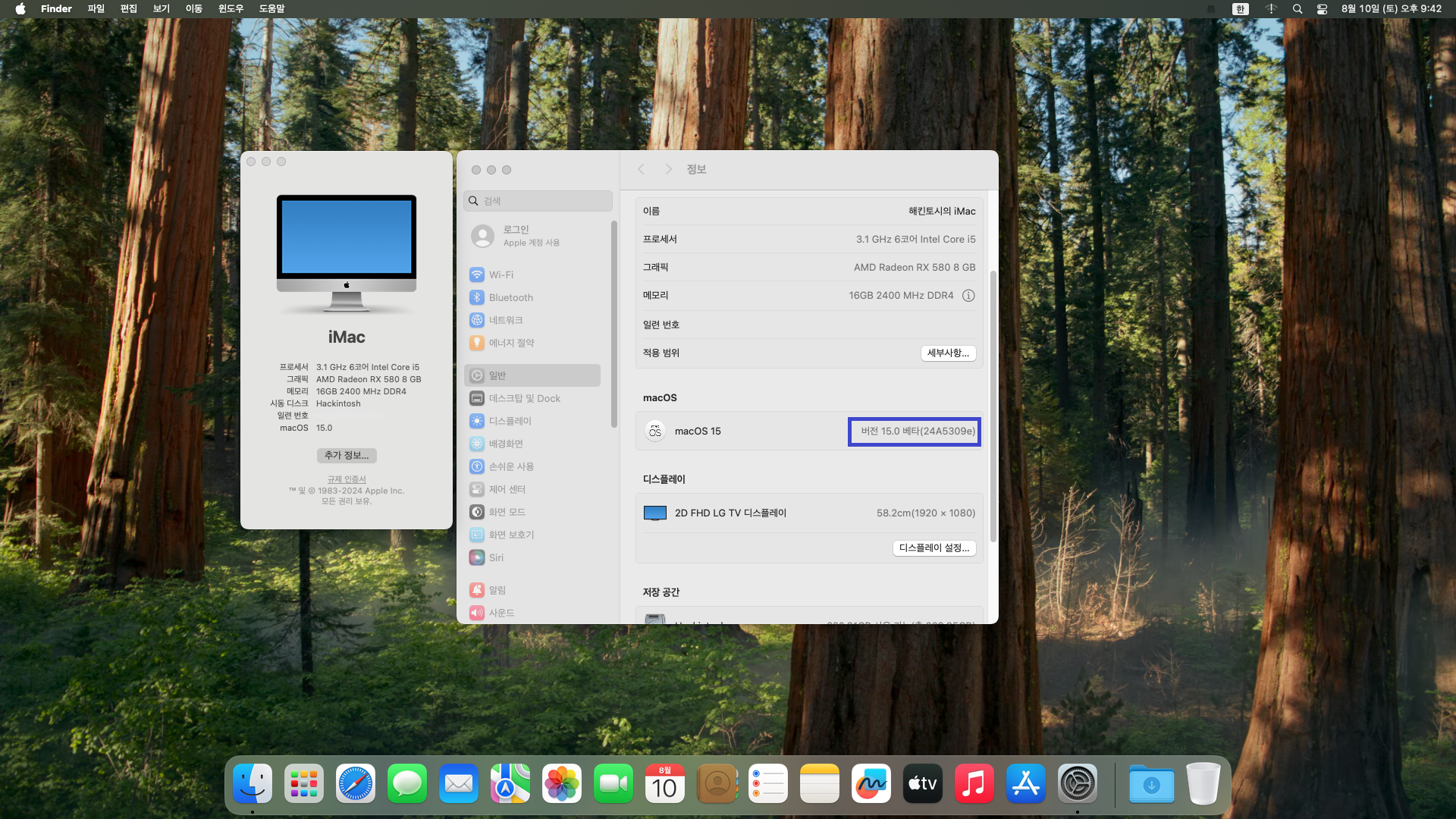Click the 2D FHD LG TV display row
This screenshot has width=1456, height=819.
tap(809, 513)
